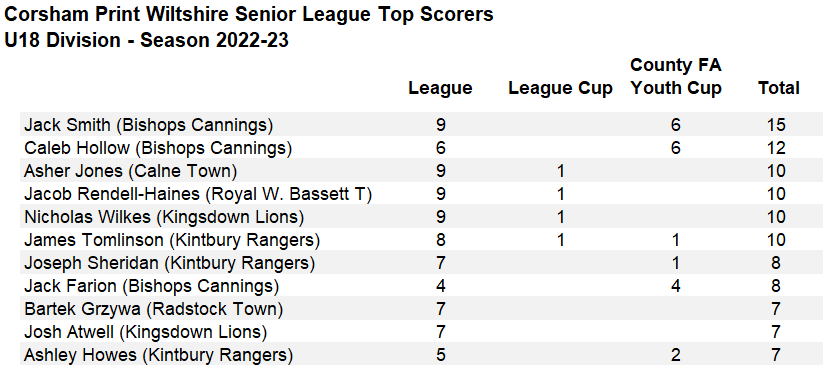The height and width of the screenshot is (366, 823).
Task: Click Jack Smith's total of 15
Action: pyautogui.click(x=776, y=125)
